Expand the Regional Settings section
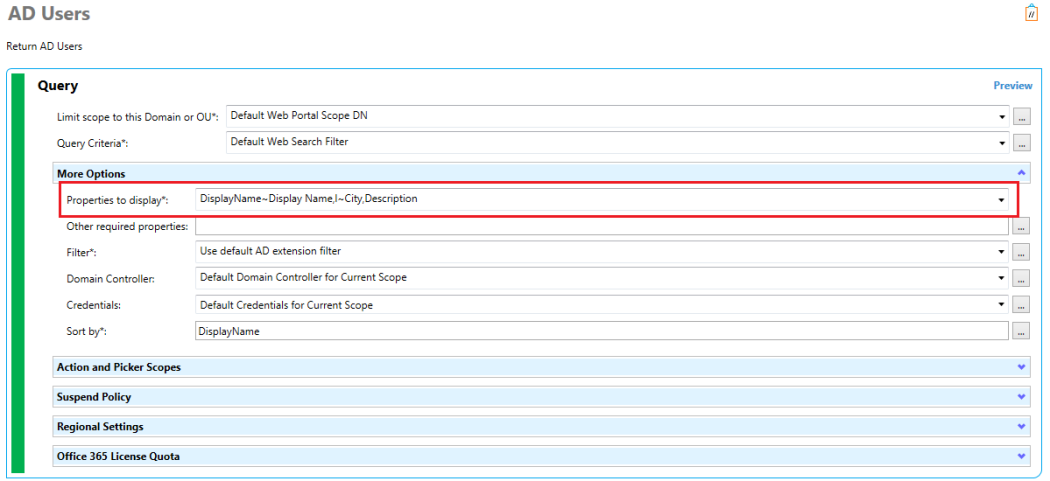The image size is (1050, 481). point(1021,426)
